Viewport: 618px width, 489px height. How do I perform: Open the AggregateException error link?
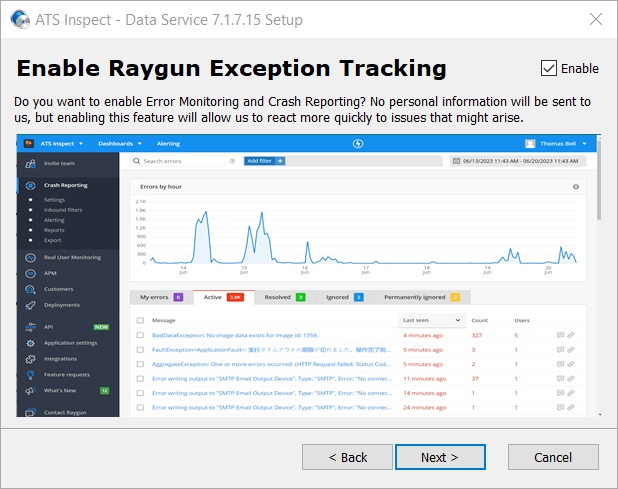[272, 364]
